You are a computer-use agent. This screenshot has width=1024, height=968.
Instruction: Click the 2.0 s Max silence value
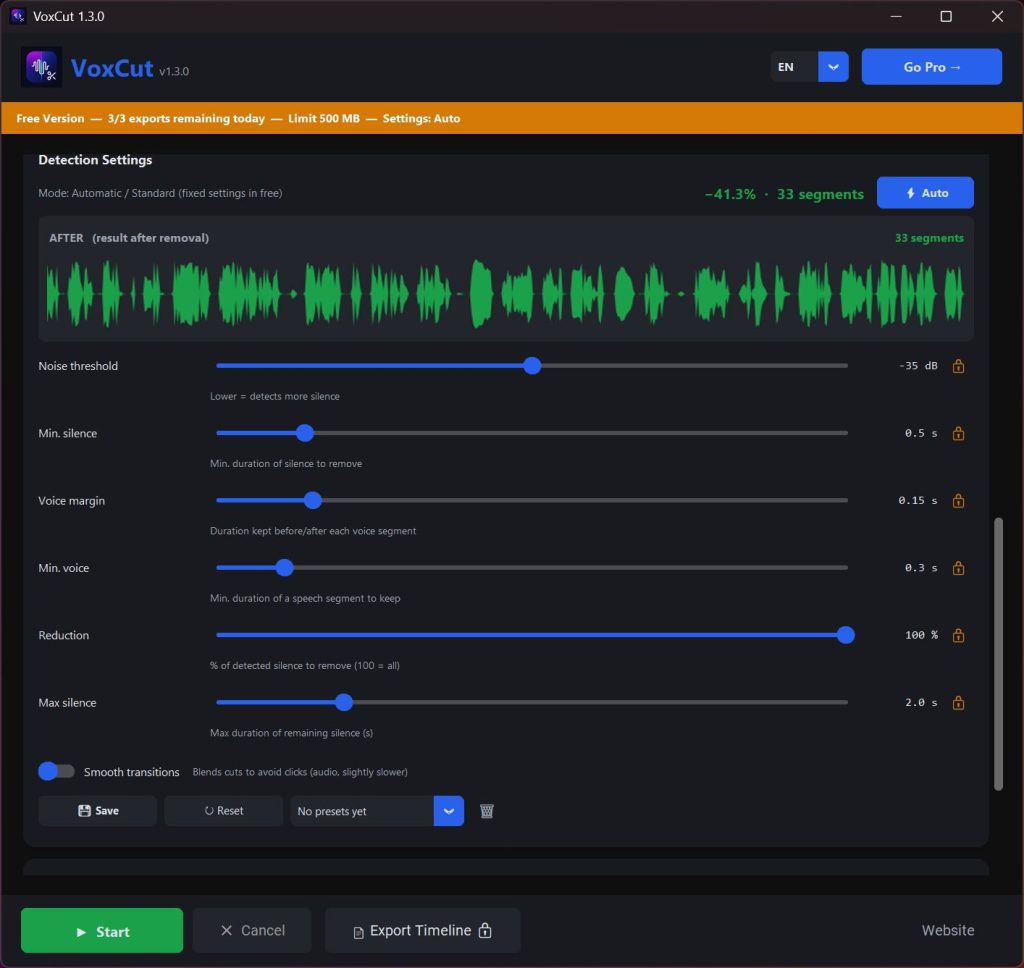921,702
